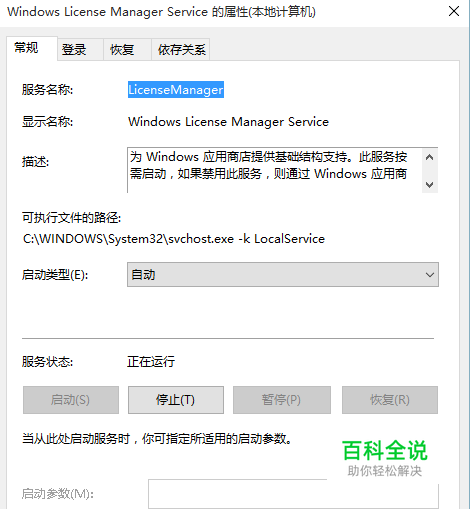Click the 恢复(R) resume button
The width and height of the screenshot is (470, 509).
[x=390, y=400]
